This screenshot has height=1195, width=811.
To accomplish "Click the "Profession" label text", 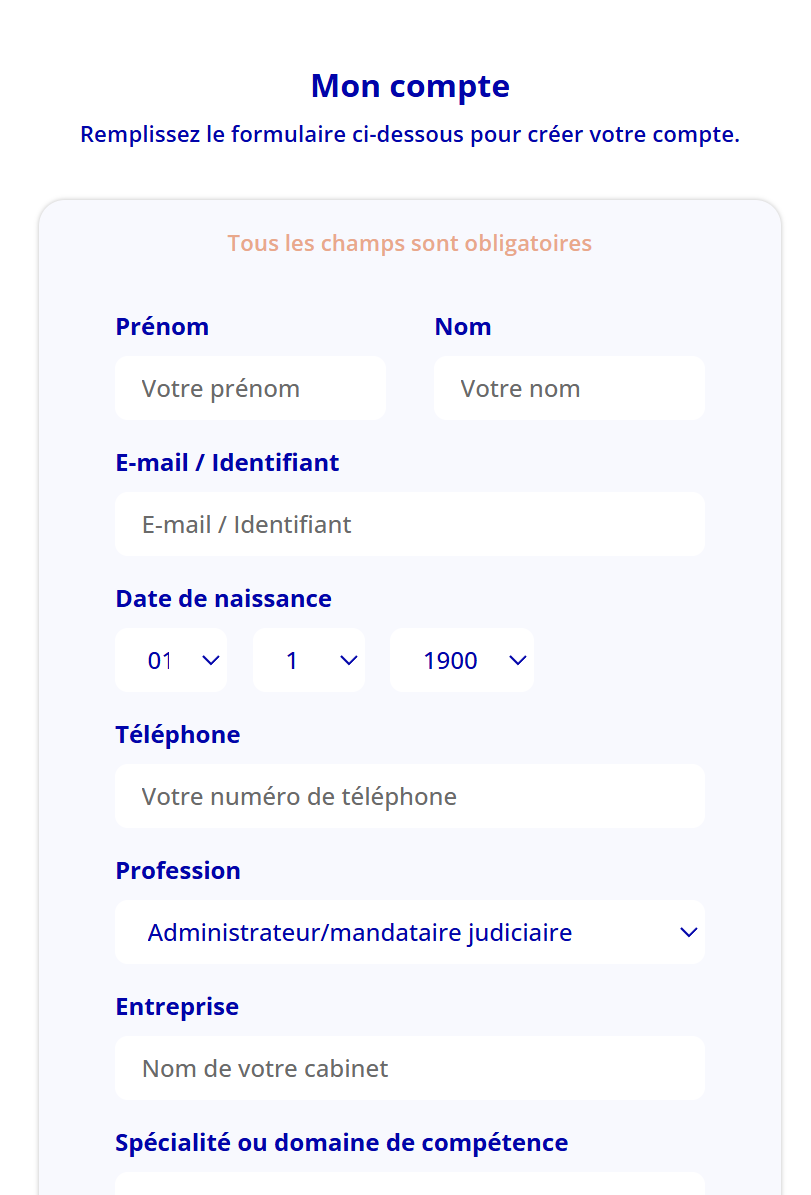I will point(178,871).
